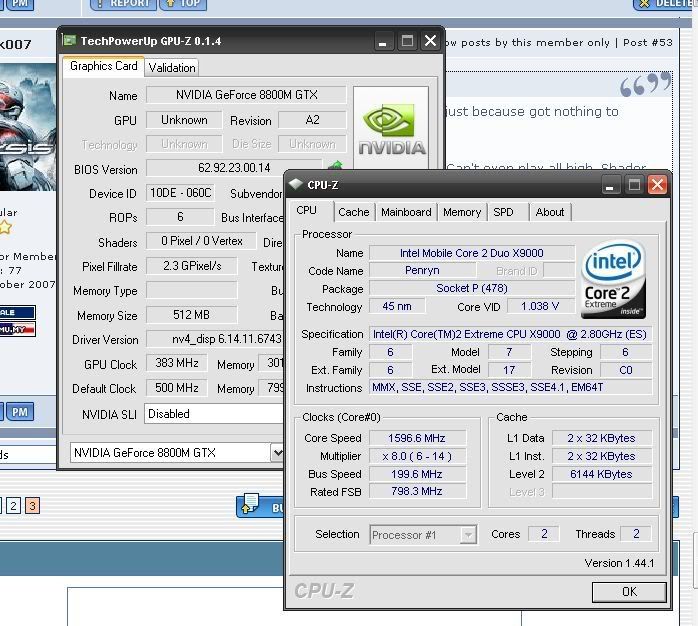Switch to the Cache tab in CPU-Z
The image size is (698, 626).
click(x=353, y=212)
